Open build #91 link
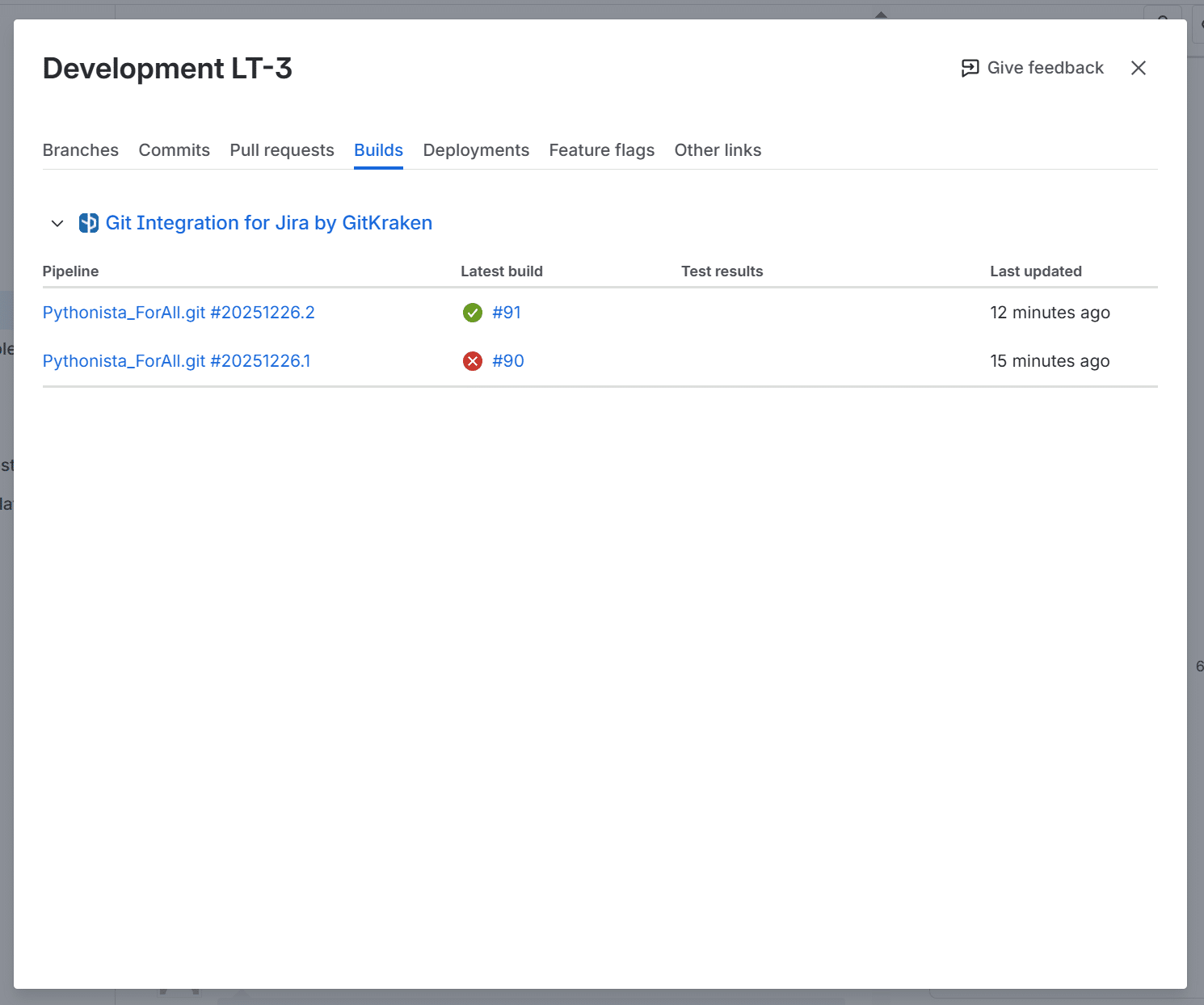This screenshot has width=1204, height=1005. [507, 313]
